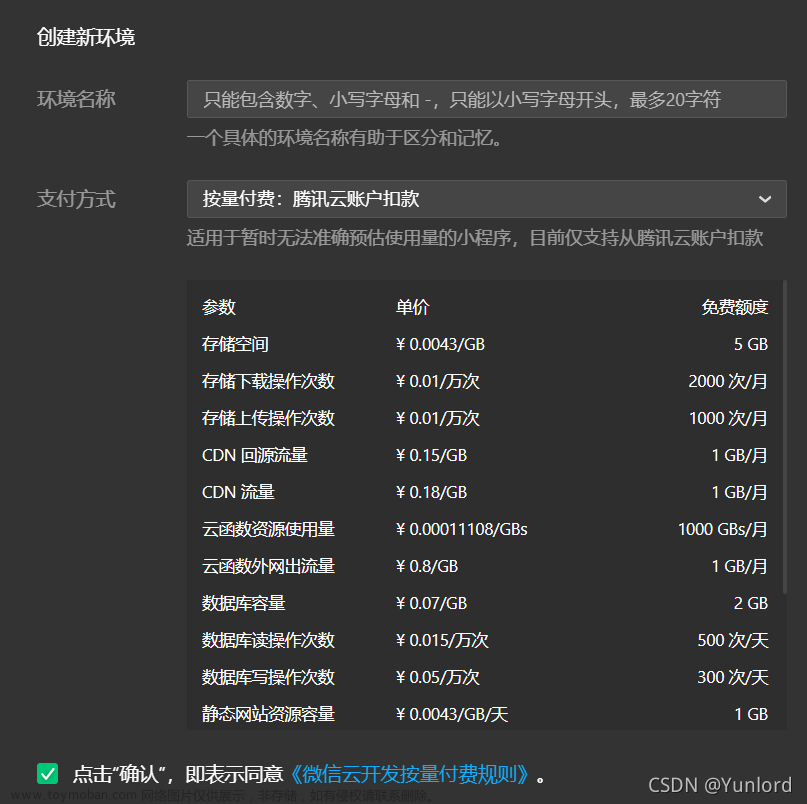Image resolution: width=807 pixels, height=804 pixels.
Task: Click the 创建新环境 dialog title
Action: (x=86, y=37)
